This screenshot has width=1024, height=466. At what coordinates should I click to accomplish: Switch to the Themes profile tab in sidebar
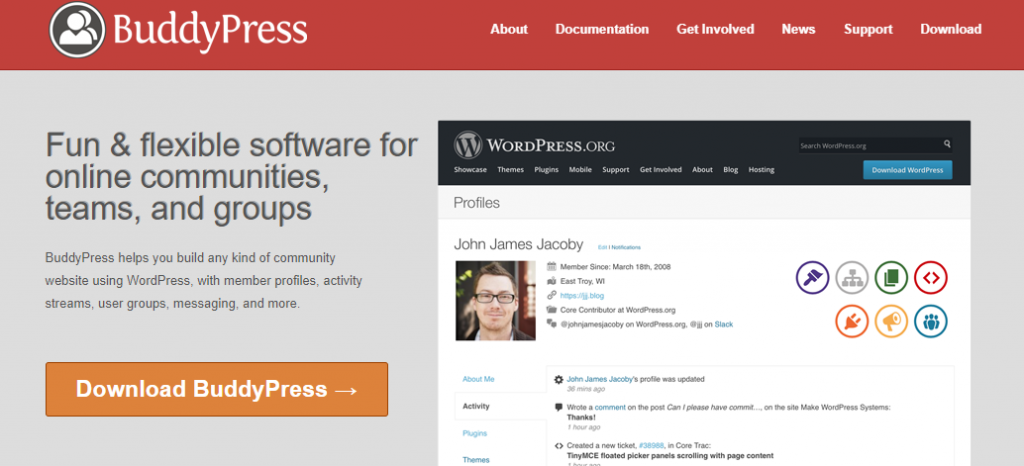tap(476, 460)
